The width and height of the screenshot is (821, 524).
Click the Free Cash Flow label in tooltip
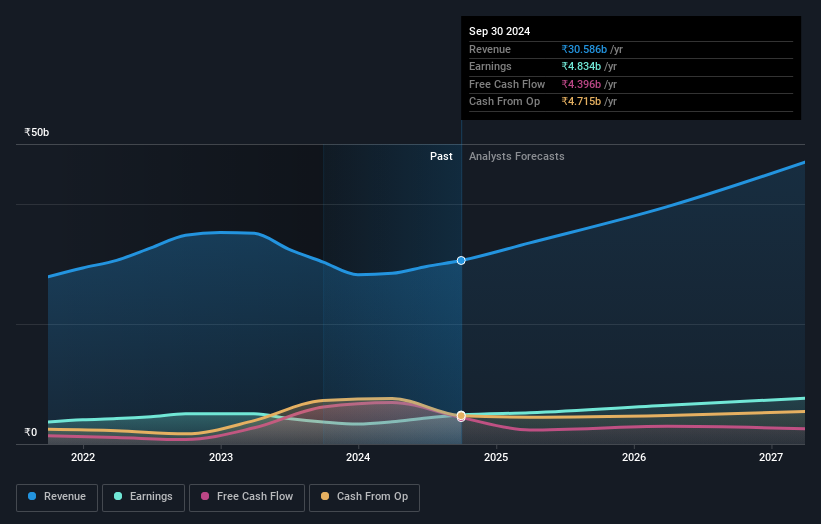click(x=507, y=84)
